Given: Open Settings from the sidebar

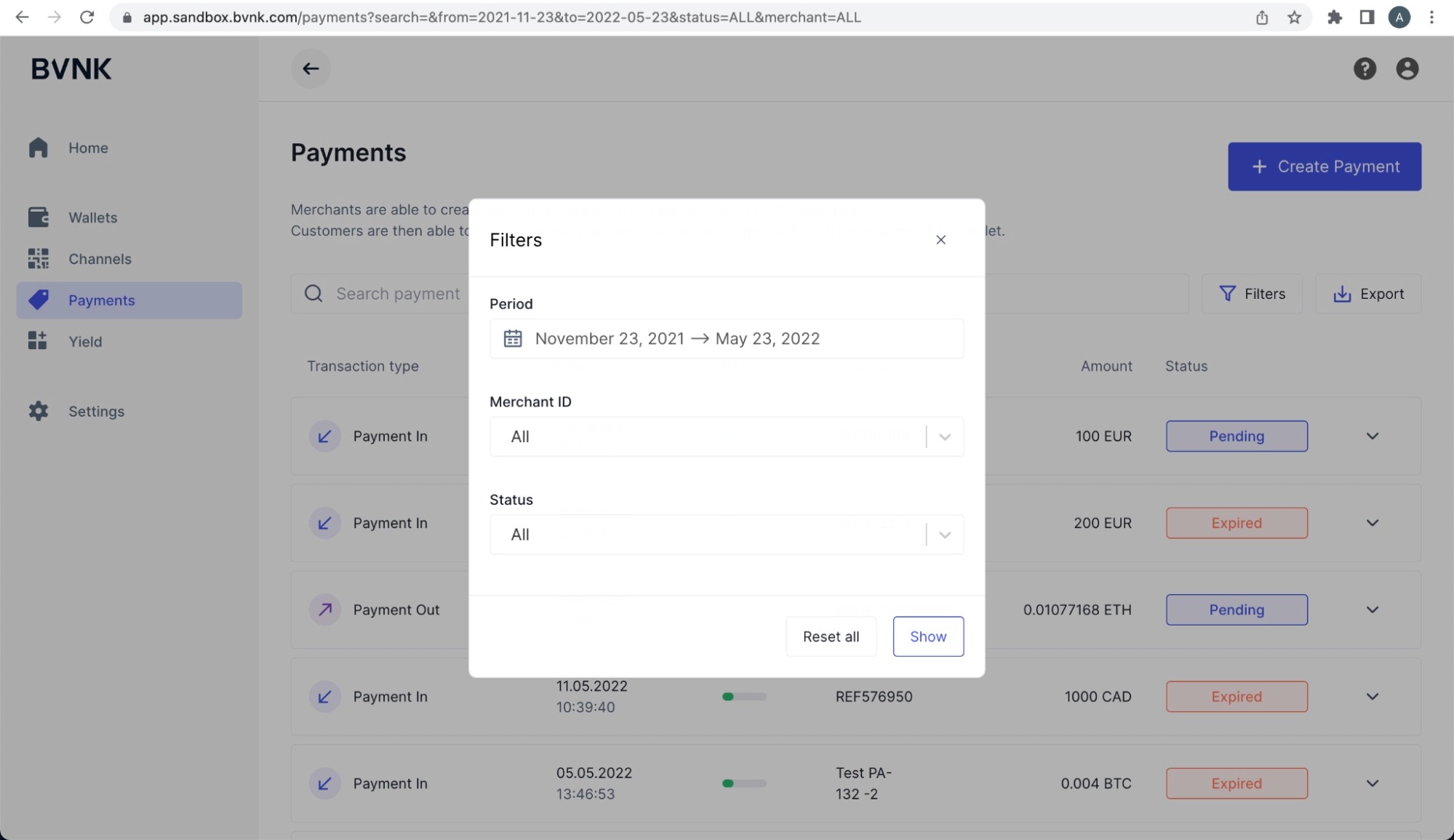Looking at the screenshot, I should pos(96,411).
